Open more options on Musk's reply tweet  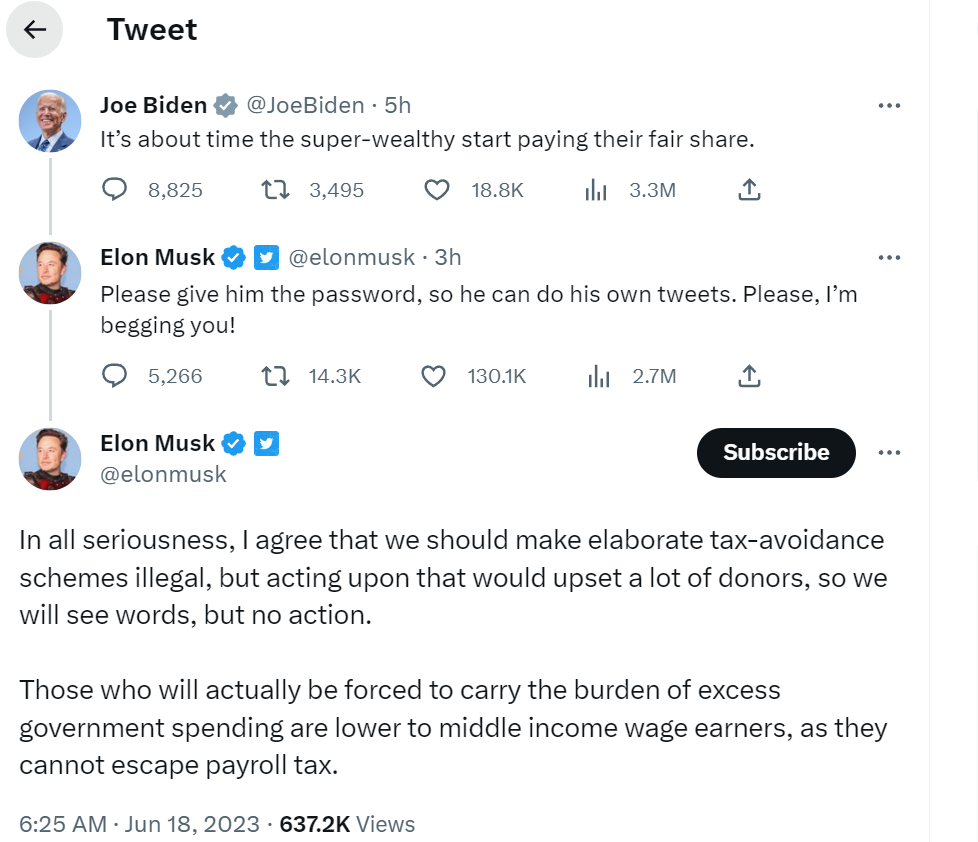coord(889,257)
